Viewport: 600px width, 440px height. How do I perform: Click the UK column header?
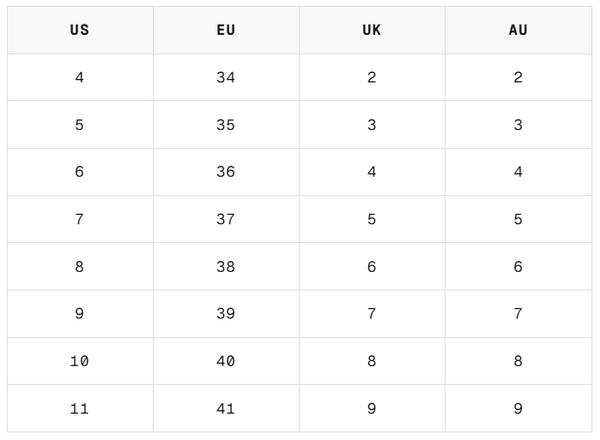(x=372, y=30)
